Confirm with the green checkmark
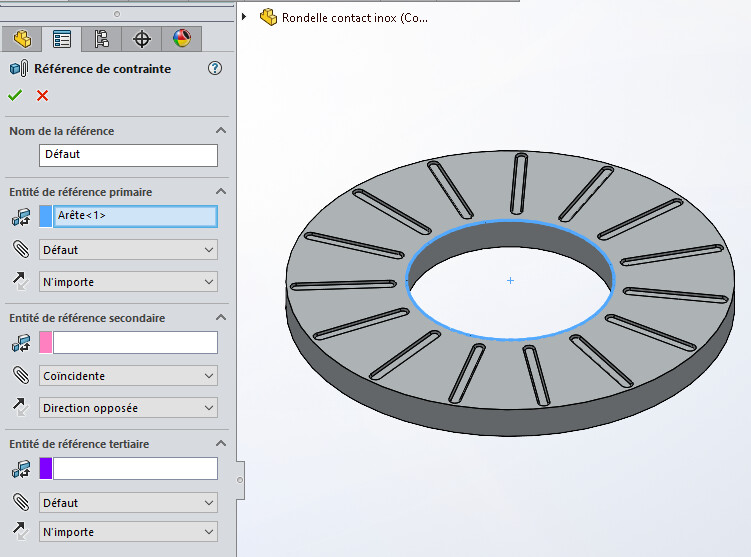The image size is (751, 557). (15, 96)
